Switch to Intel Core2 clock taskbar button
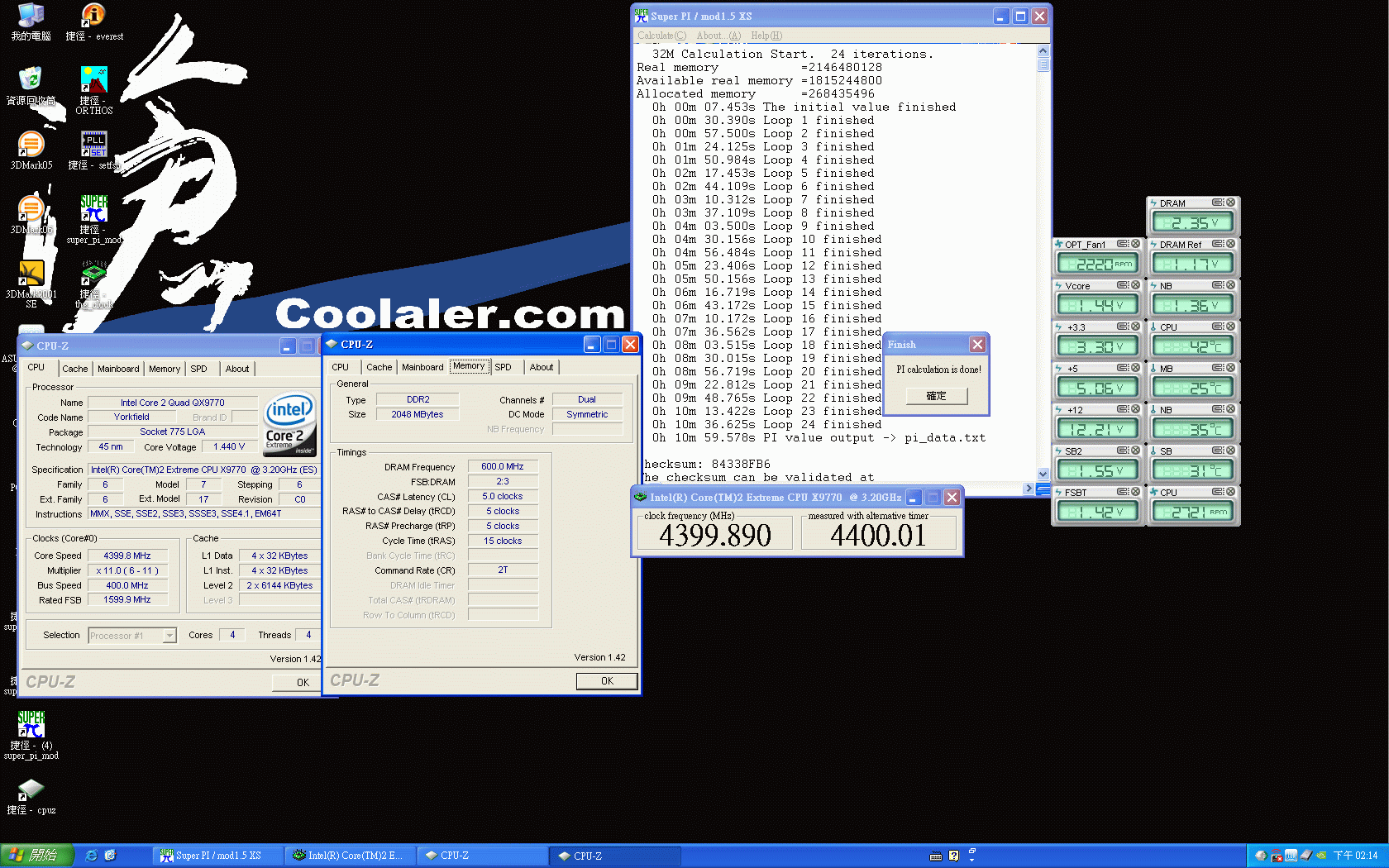Image resolution: width=1389 pixels, height=868 pixels. click(349, 856)
